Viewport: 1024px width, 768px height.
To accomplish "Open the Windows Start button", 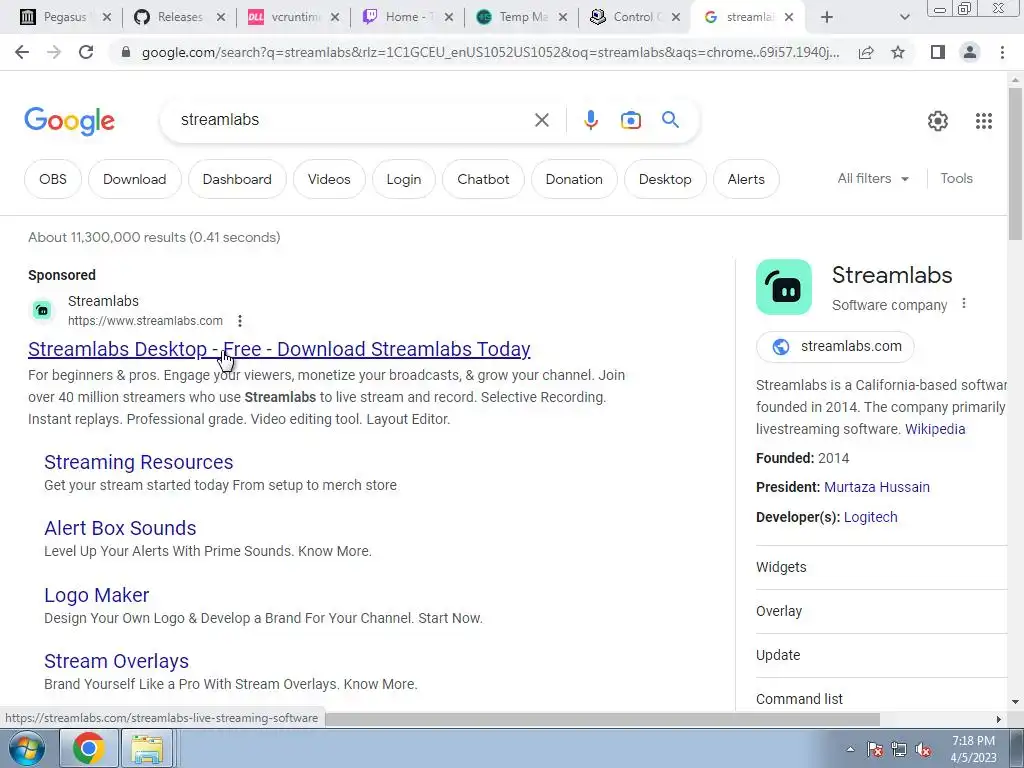I will coord(27,748).
